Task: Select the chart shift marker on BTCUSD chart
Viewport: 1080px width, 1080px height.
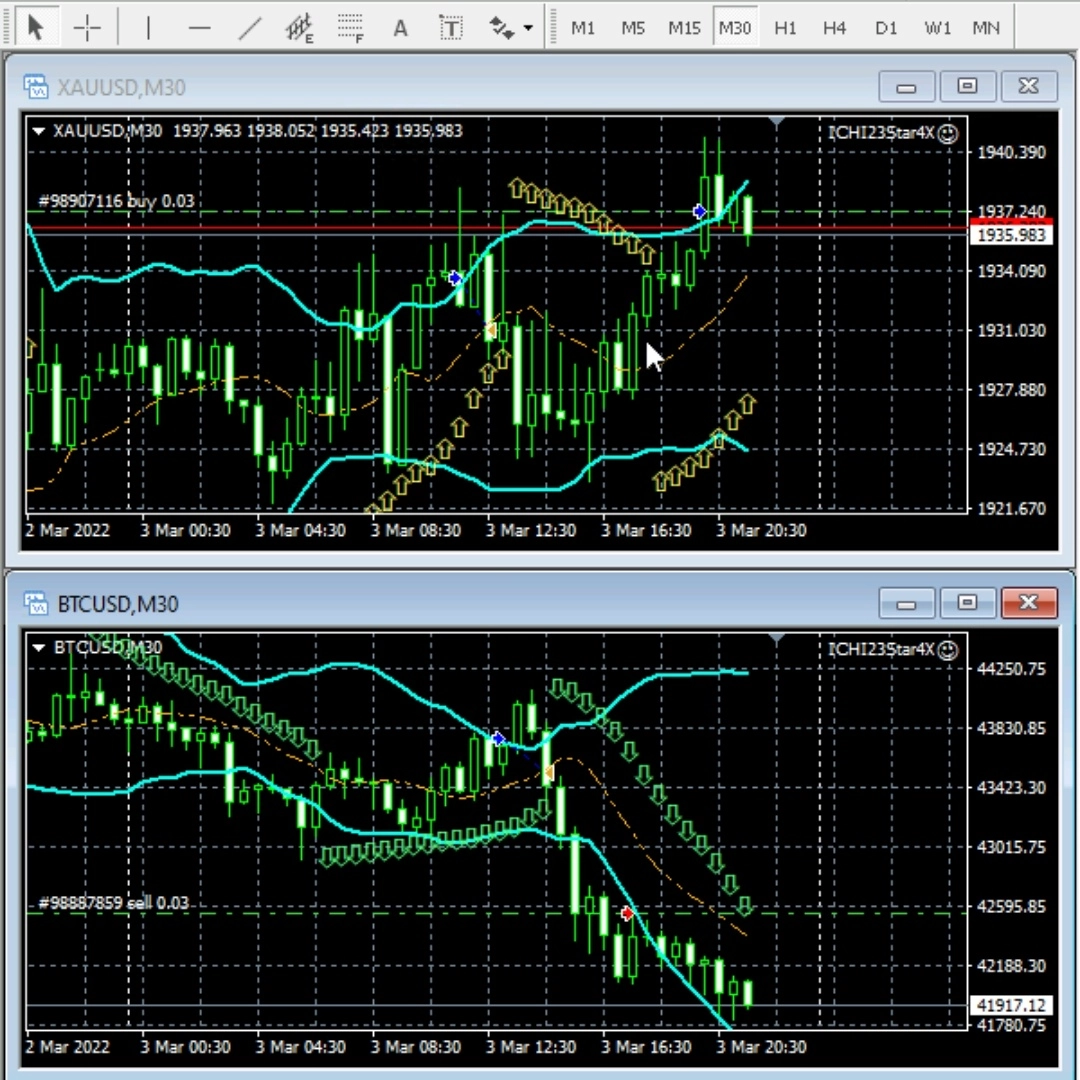Action: point(776,639)
